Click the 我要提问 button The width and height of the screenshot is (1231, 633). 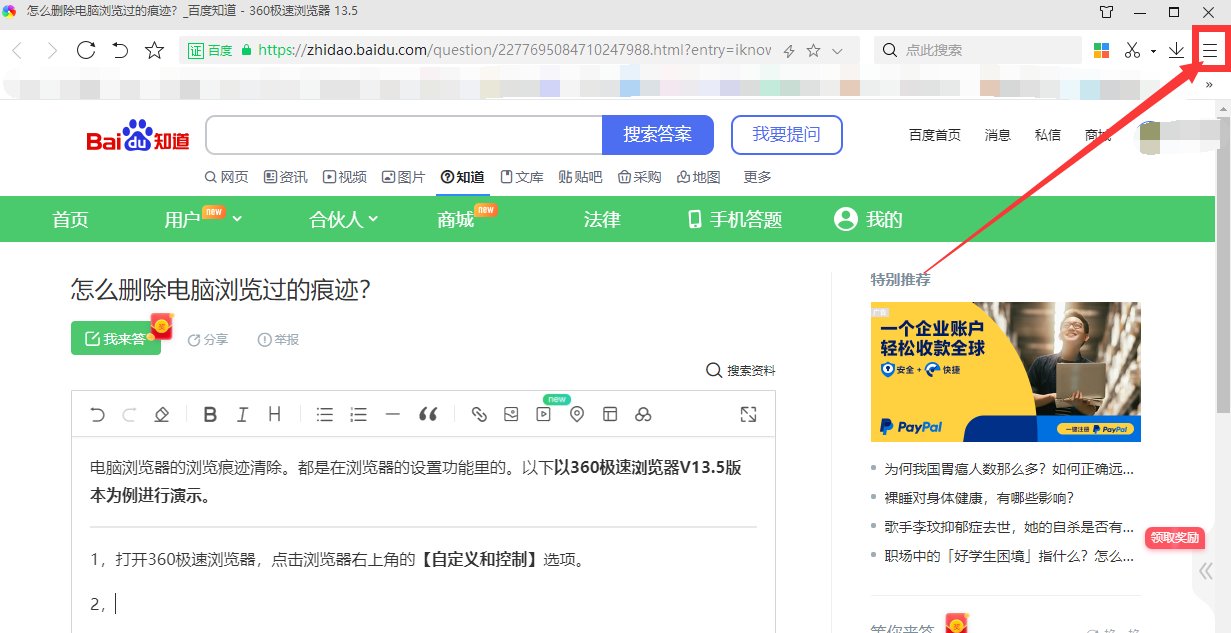point(787,134)
